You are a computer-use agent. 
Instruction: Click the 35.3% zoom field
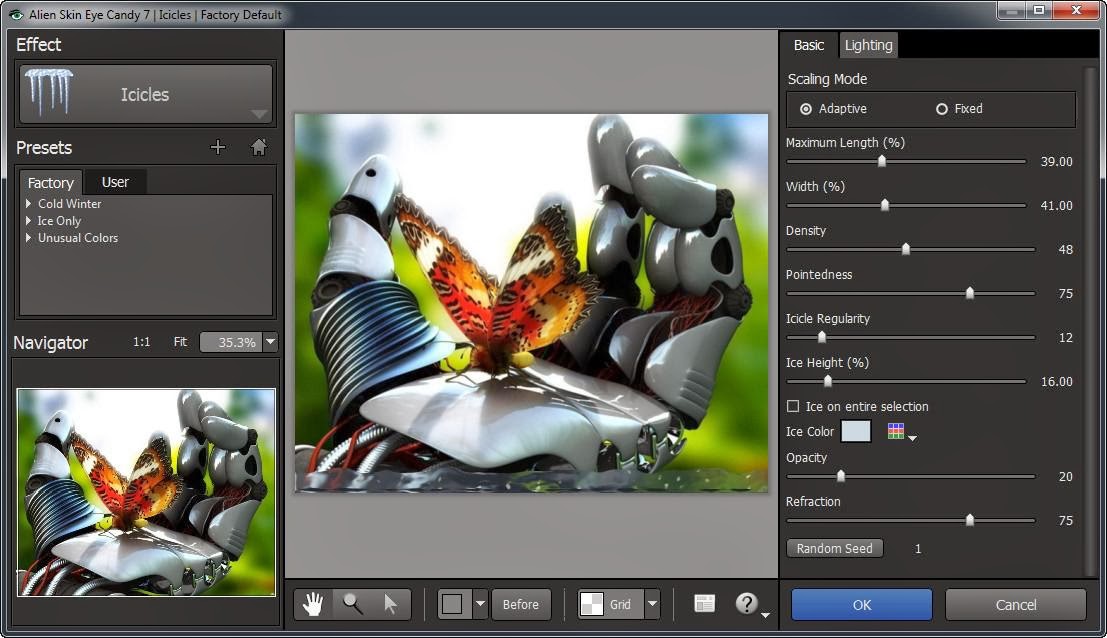click(231, 342)
